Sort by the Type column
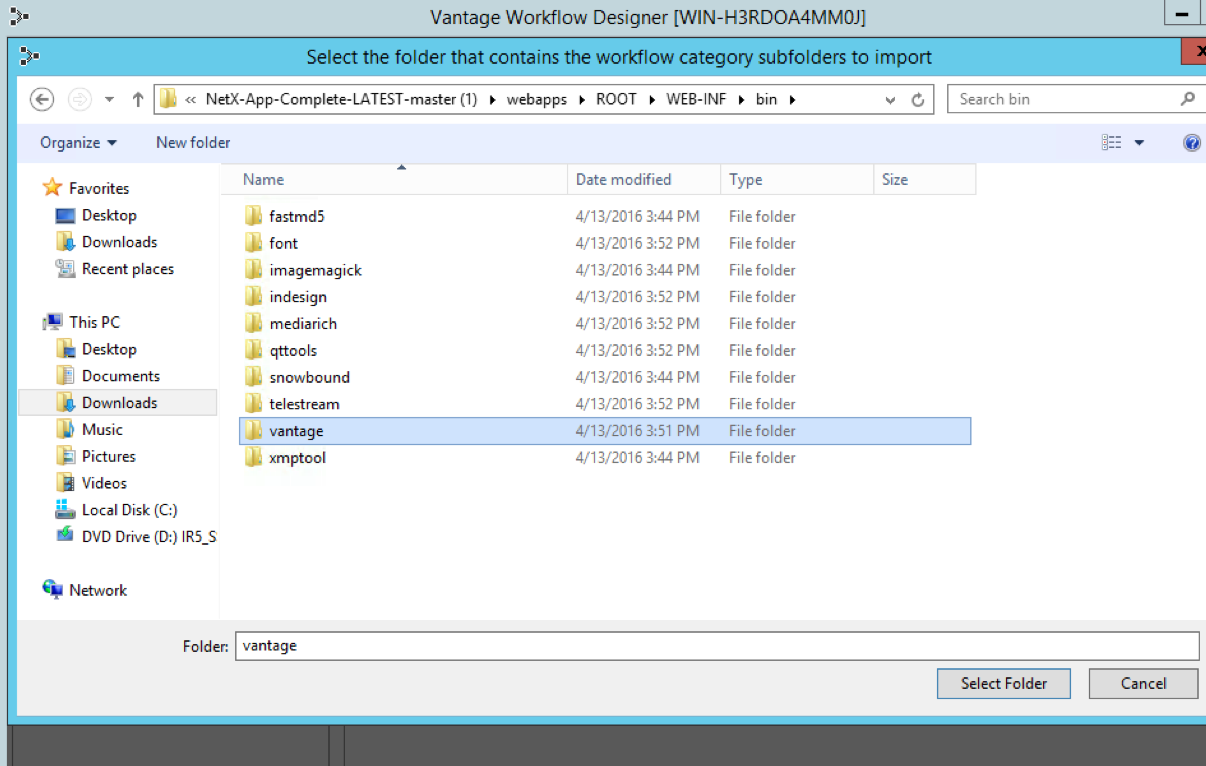 click(x=797, y=180)
